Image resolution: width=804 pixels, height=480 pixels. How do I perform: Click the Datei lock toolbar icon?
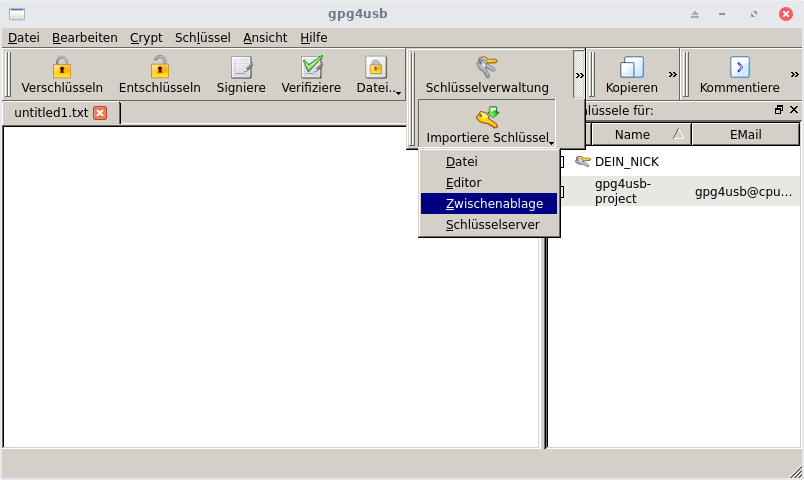(x=376, y=67)
